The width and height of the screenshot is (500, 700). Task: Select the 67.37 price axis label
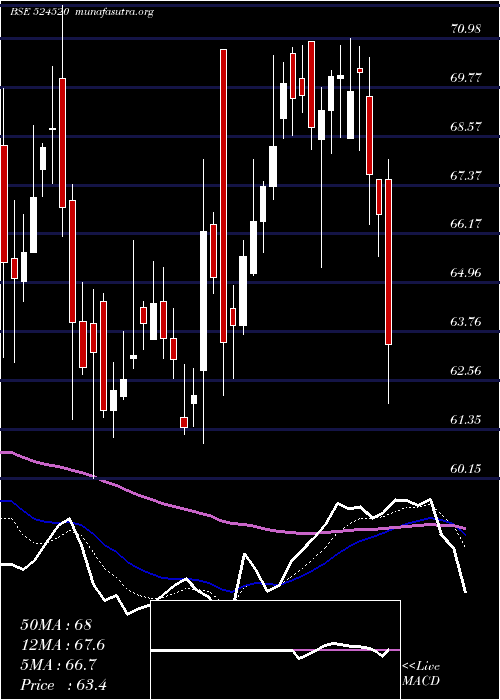pos(466,175)
